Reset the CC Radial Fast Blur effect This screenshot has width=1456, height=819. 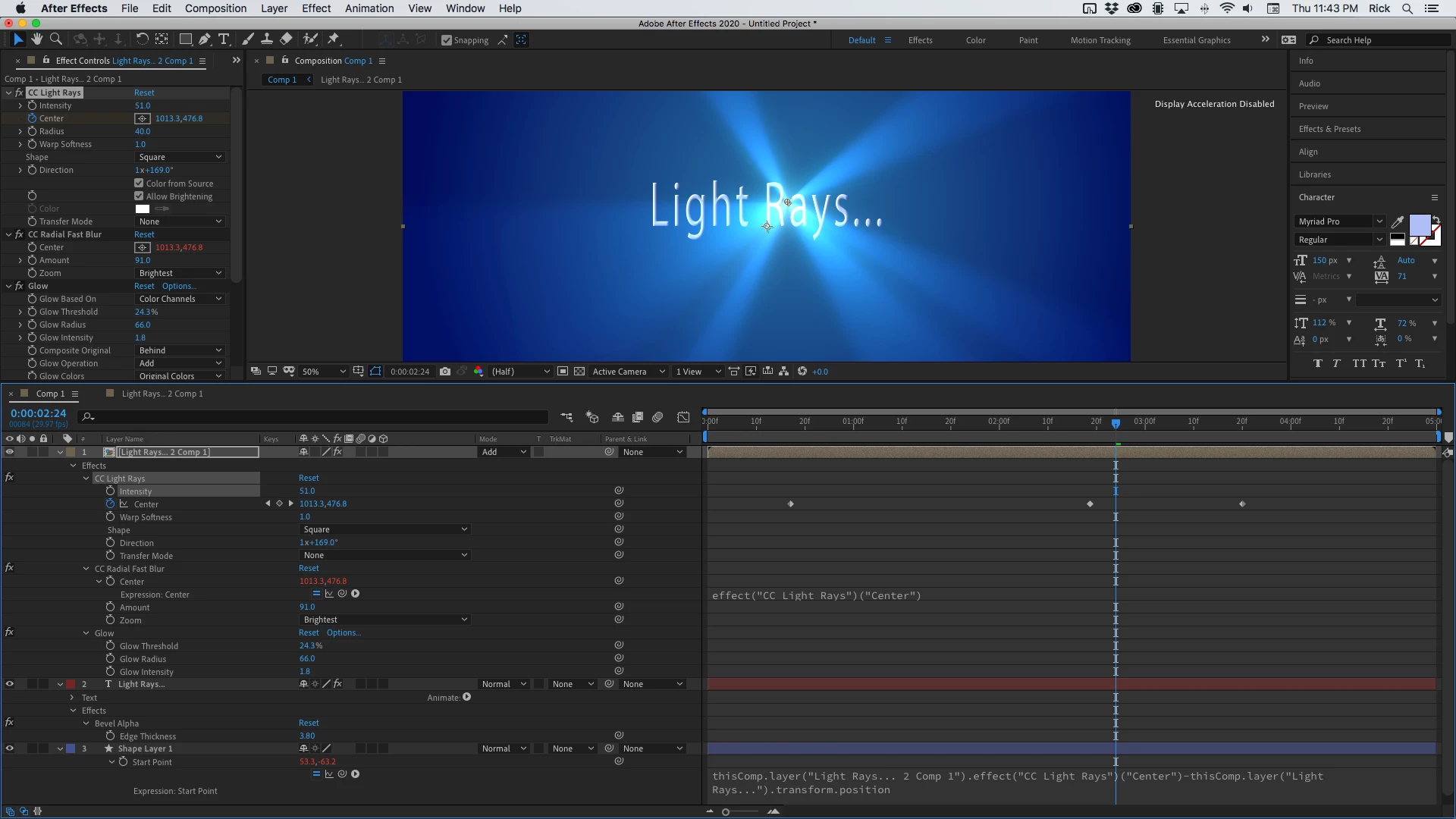point(144,234)
